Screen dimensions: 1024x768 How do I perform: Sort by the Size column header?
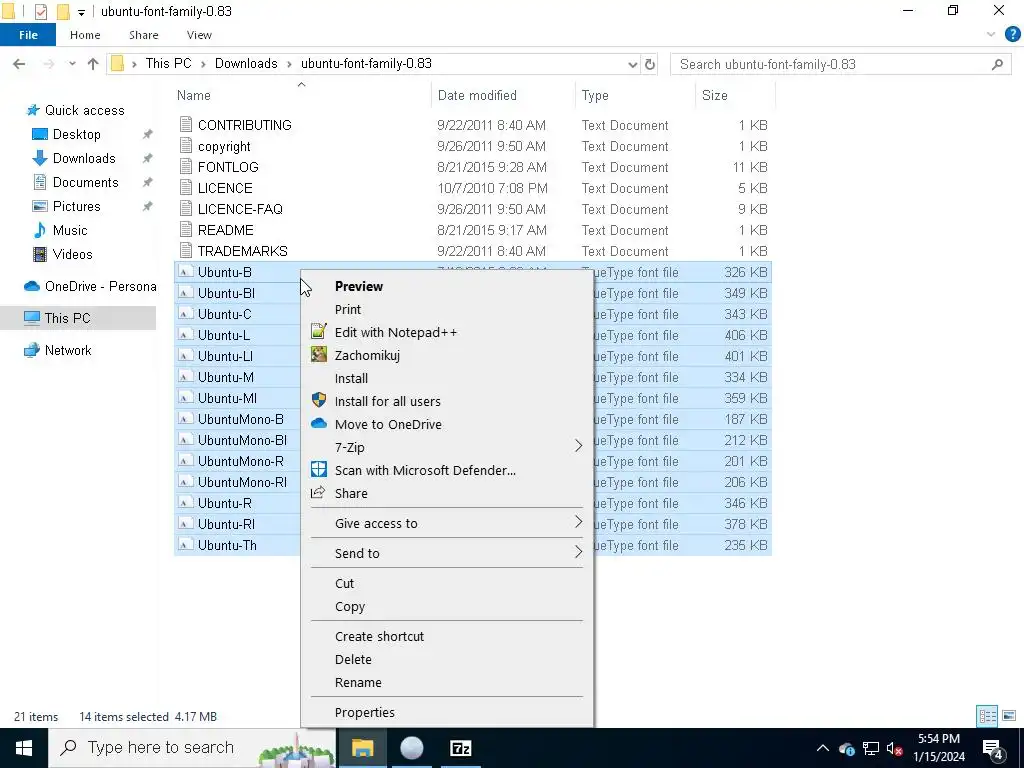point(714,95)
